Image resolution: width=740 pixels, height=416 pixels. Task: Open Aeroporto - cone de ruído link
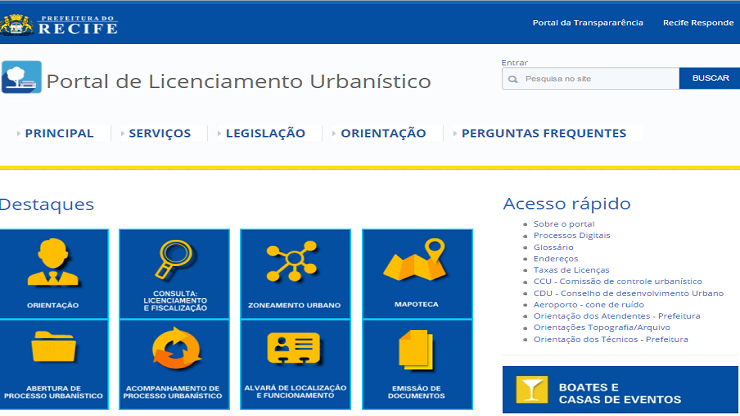click(589, 305)
